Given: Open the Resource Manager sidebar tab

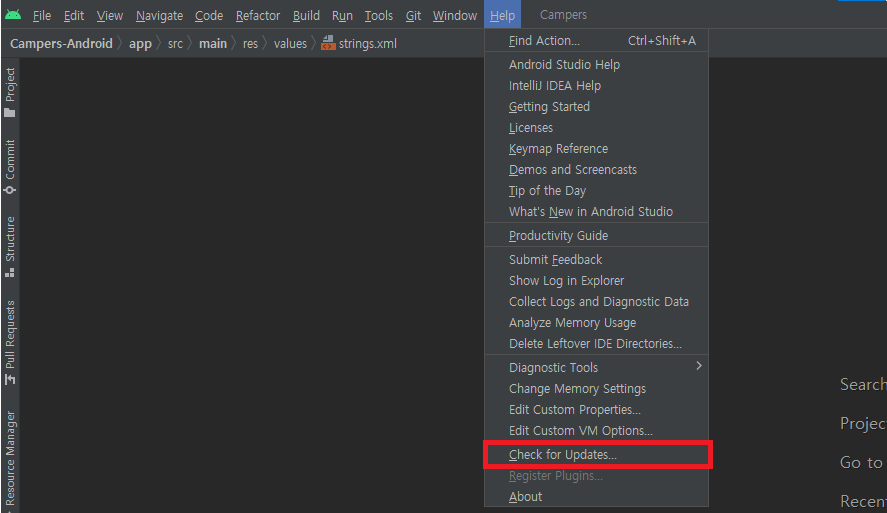Looking at the screenshot, I should (x=10, y=459).
